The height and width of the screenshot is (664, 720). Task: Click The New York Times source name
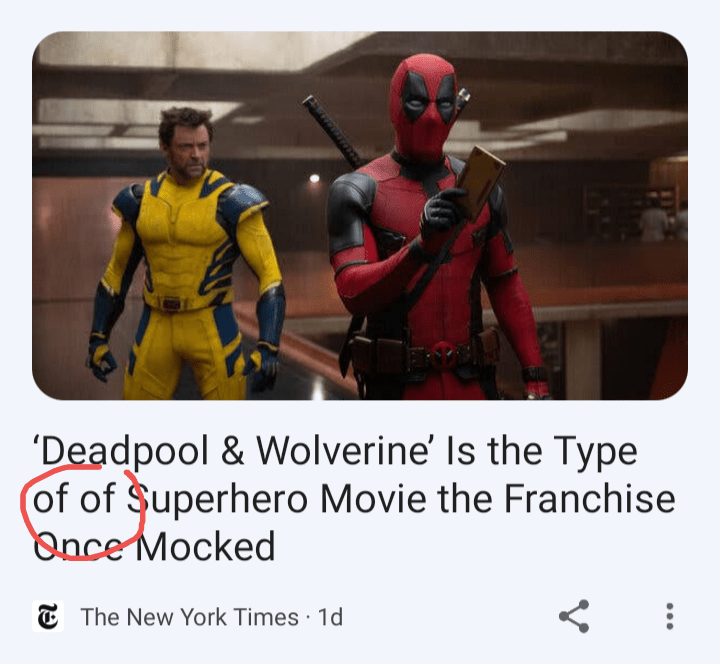(x=189, y=617)
